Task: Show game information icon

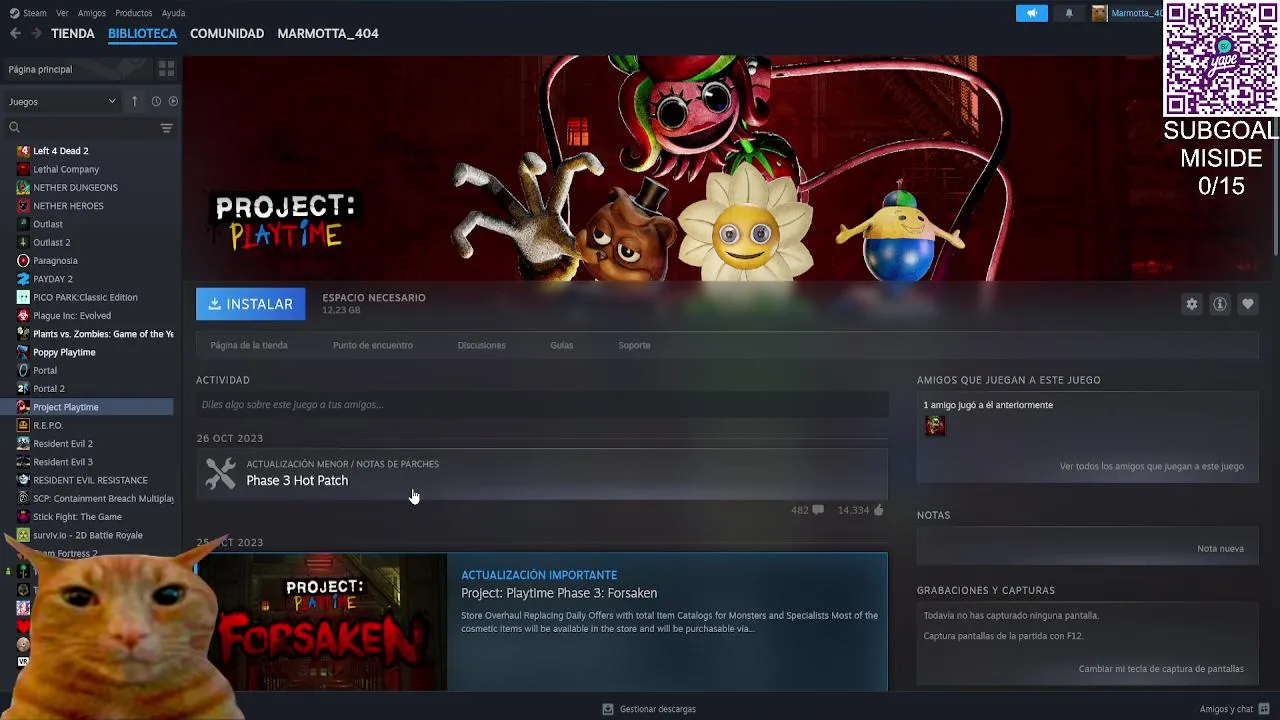Action: [1219, 304]
